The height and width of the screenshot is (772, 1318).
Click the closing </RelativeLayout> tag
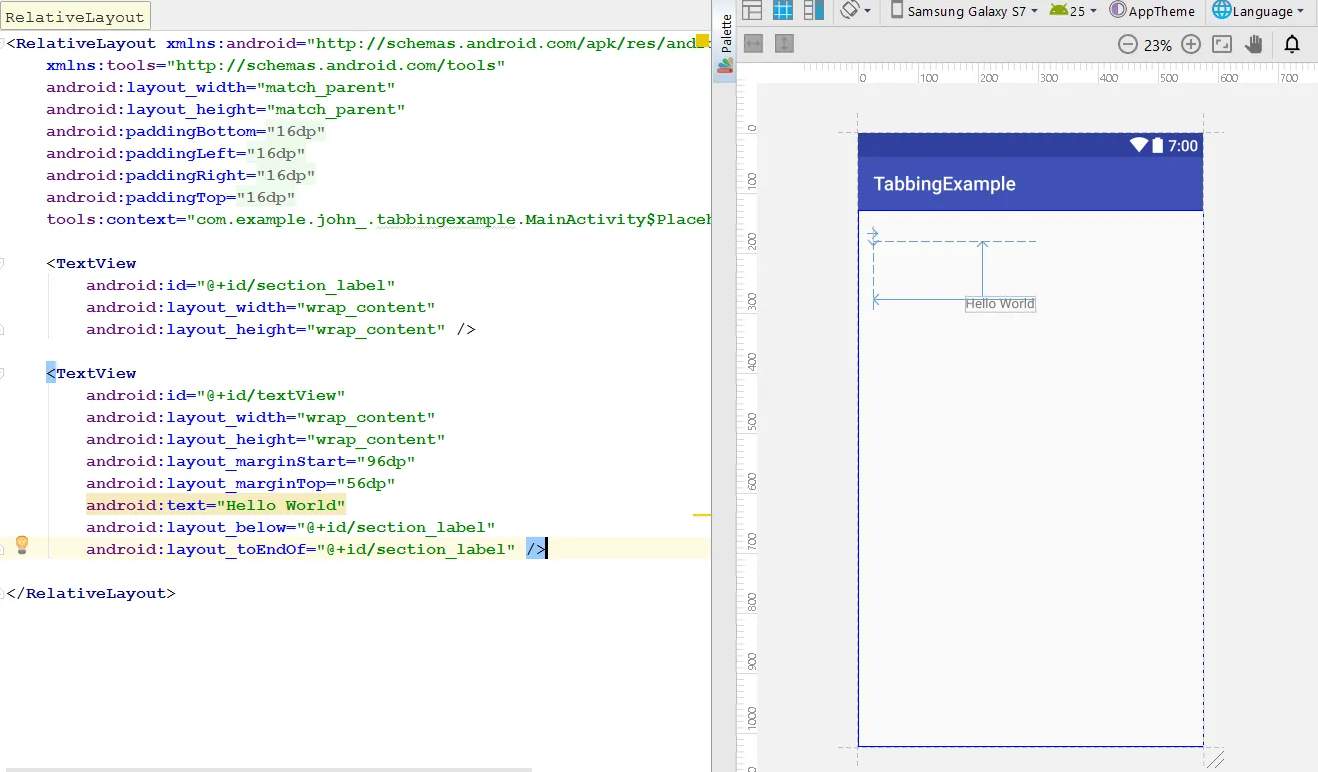pos(90,593)
